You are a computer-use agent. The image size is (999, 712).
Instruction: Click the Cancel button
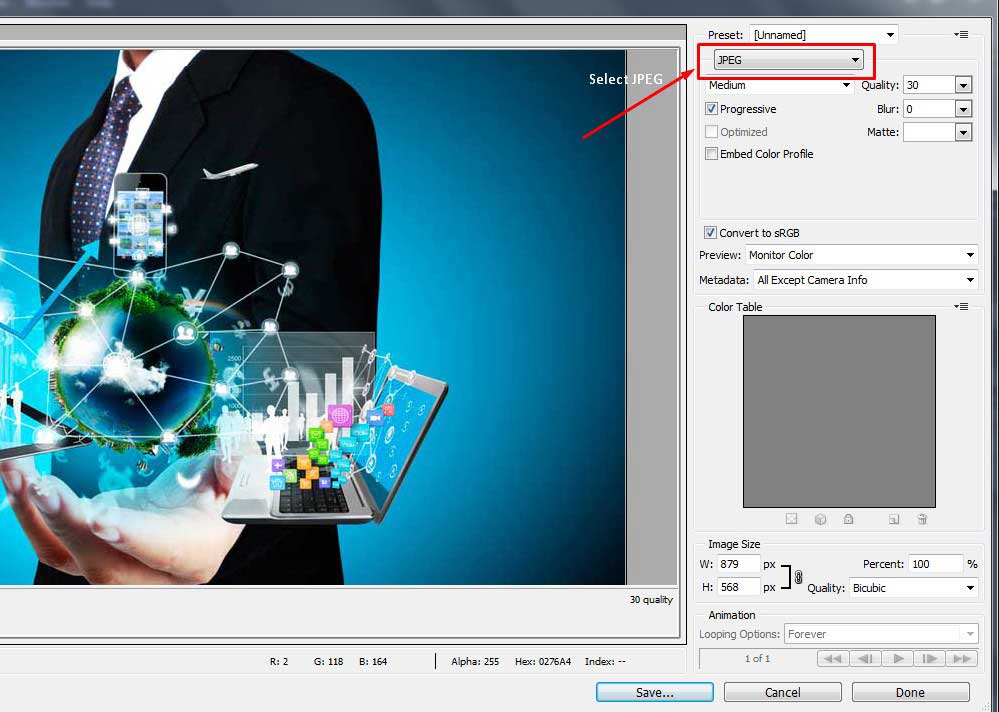782,692
